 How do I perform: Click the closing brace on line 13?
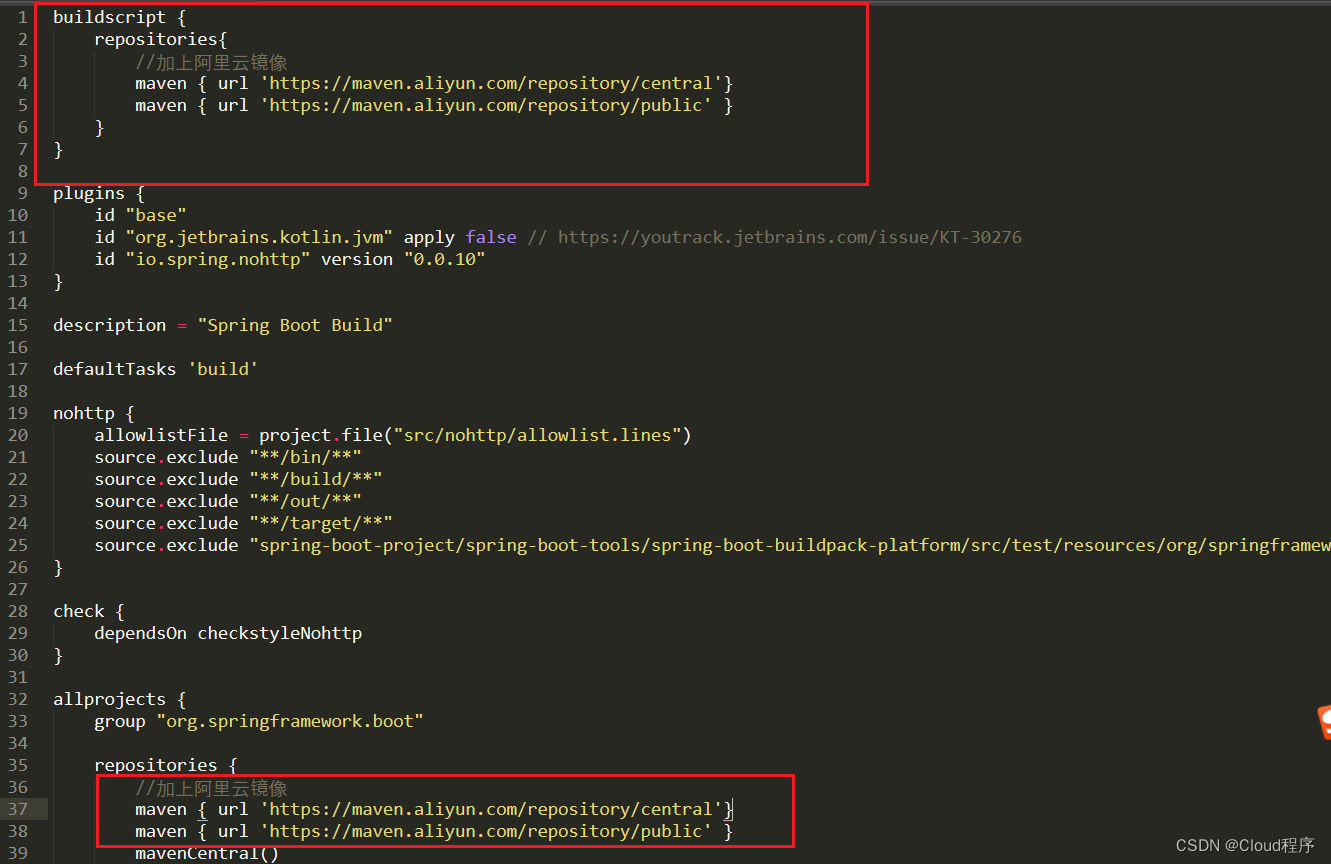[58, 281]
